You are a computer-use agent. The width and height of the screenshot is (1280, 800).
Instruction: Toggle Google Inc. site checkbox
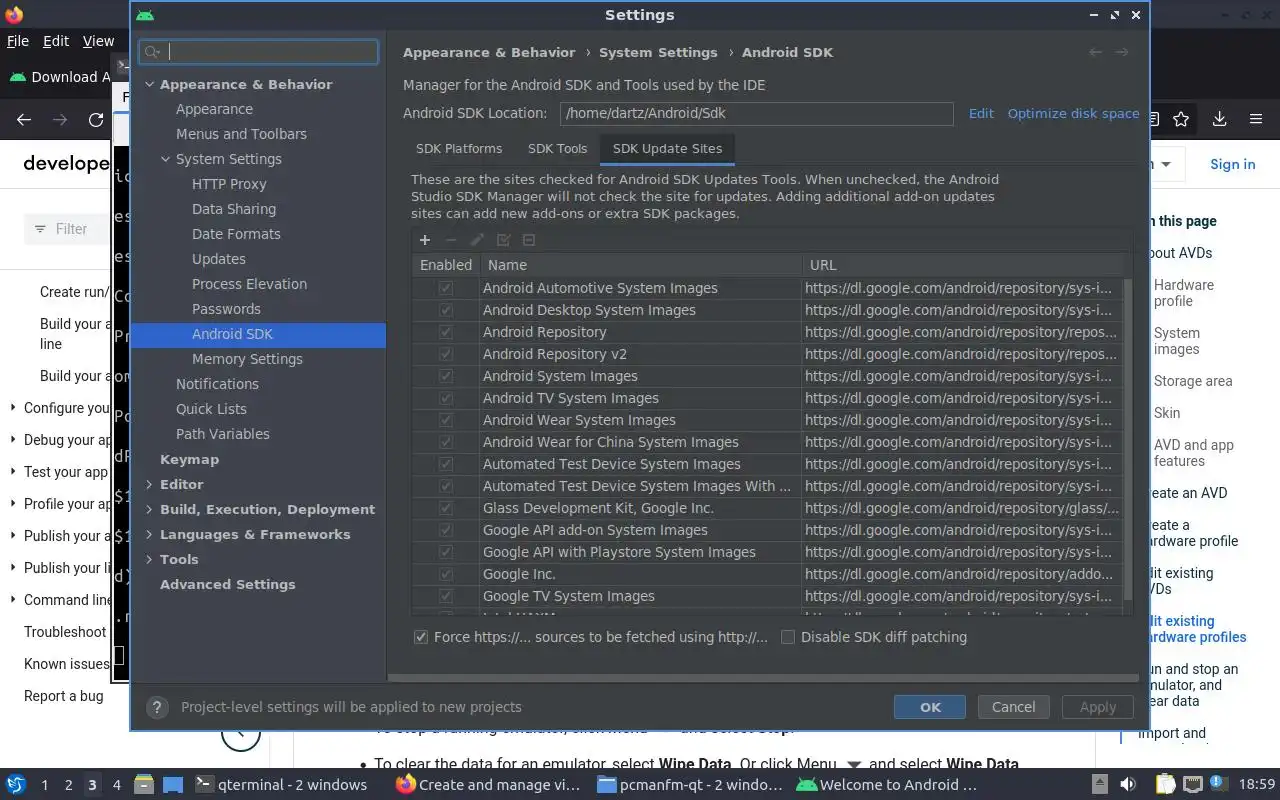[446, 574]
